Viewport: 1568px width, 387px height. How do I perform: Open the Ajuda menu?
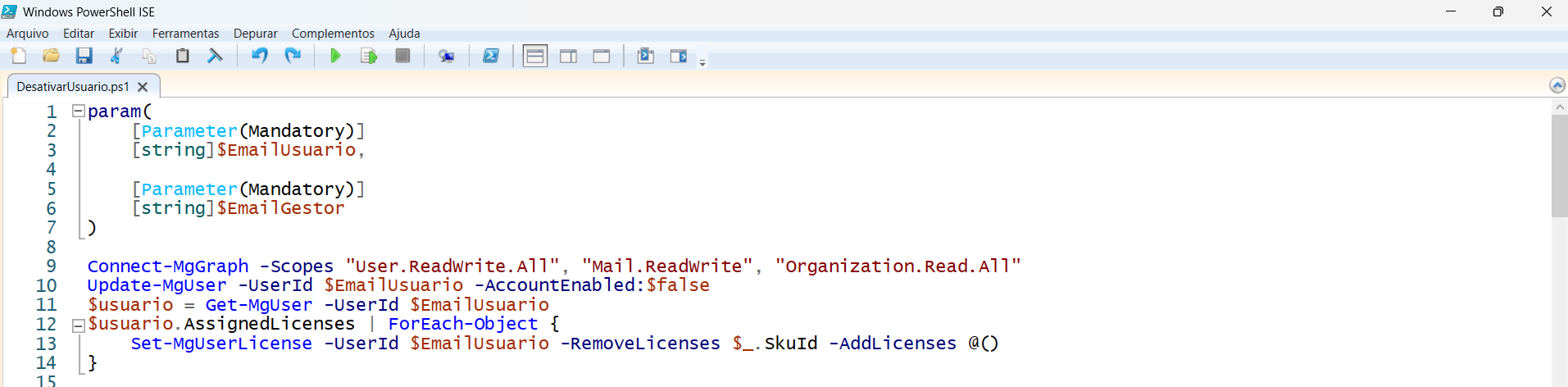(404, 34)
